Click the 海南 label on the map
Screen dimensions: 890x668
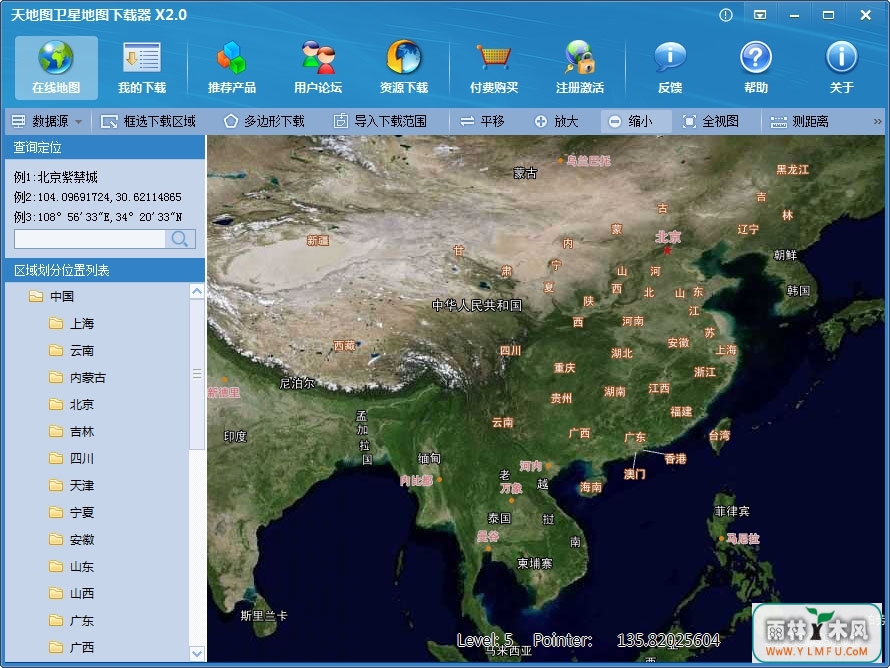(x=591, y=487)
